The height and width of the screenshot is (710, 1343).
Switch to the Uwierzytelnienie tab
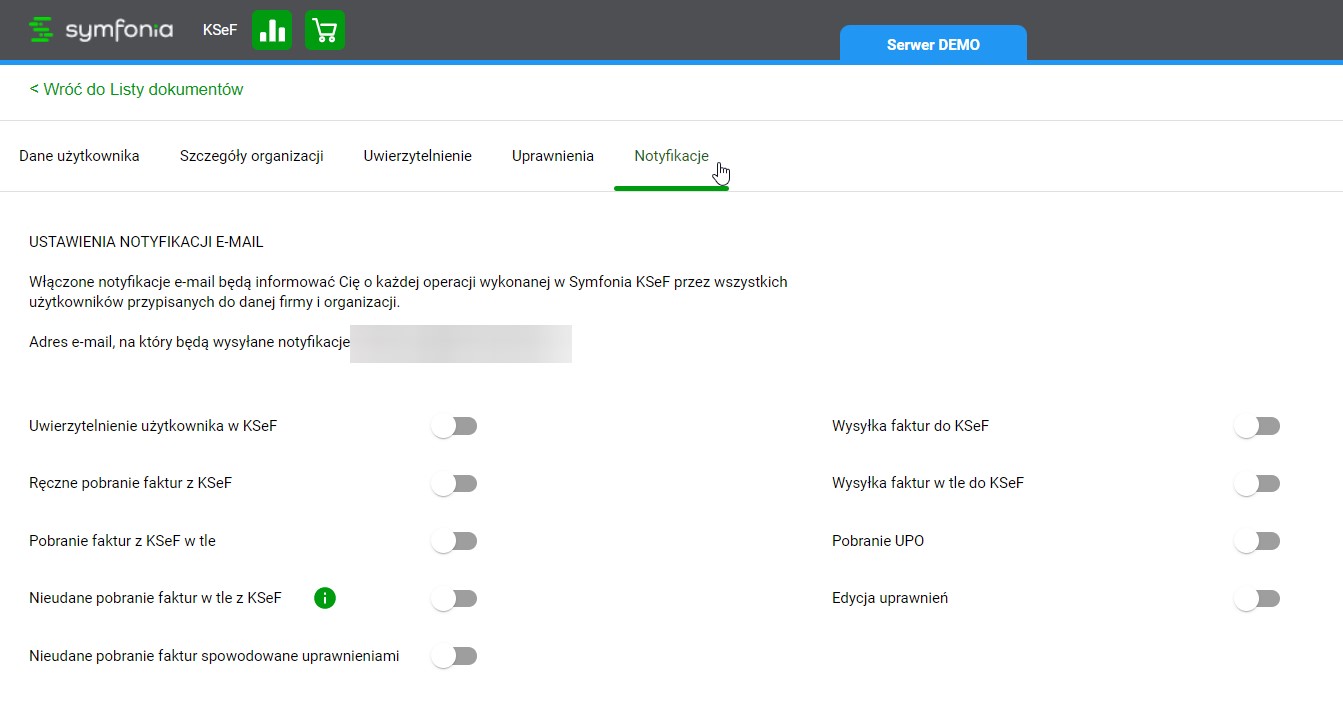click(x=417, y=156)
